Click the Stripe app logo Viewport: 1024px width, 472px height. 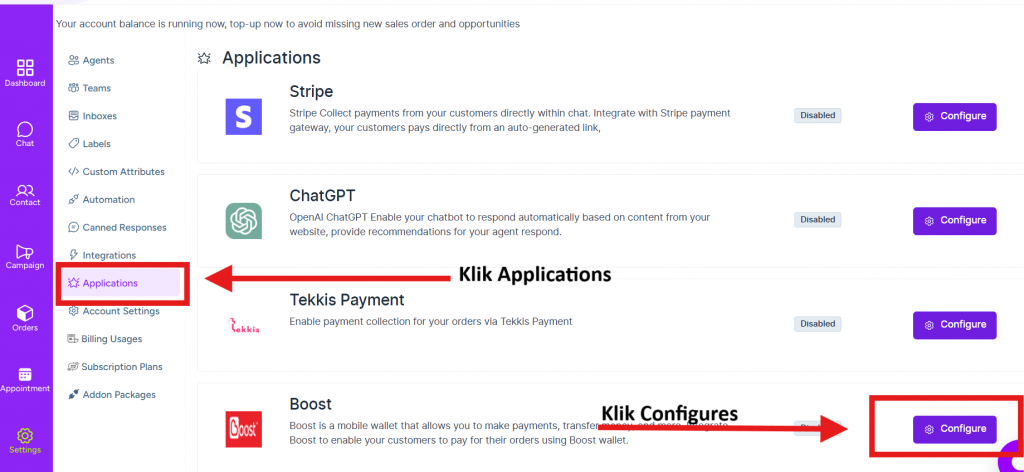point(243,116)
